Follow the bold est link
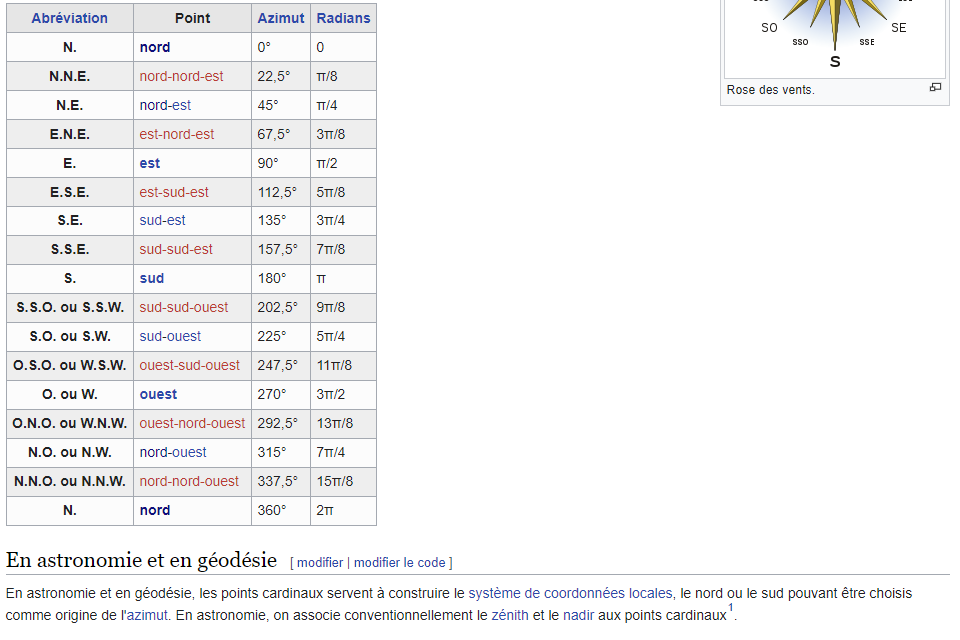 149,163
